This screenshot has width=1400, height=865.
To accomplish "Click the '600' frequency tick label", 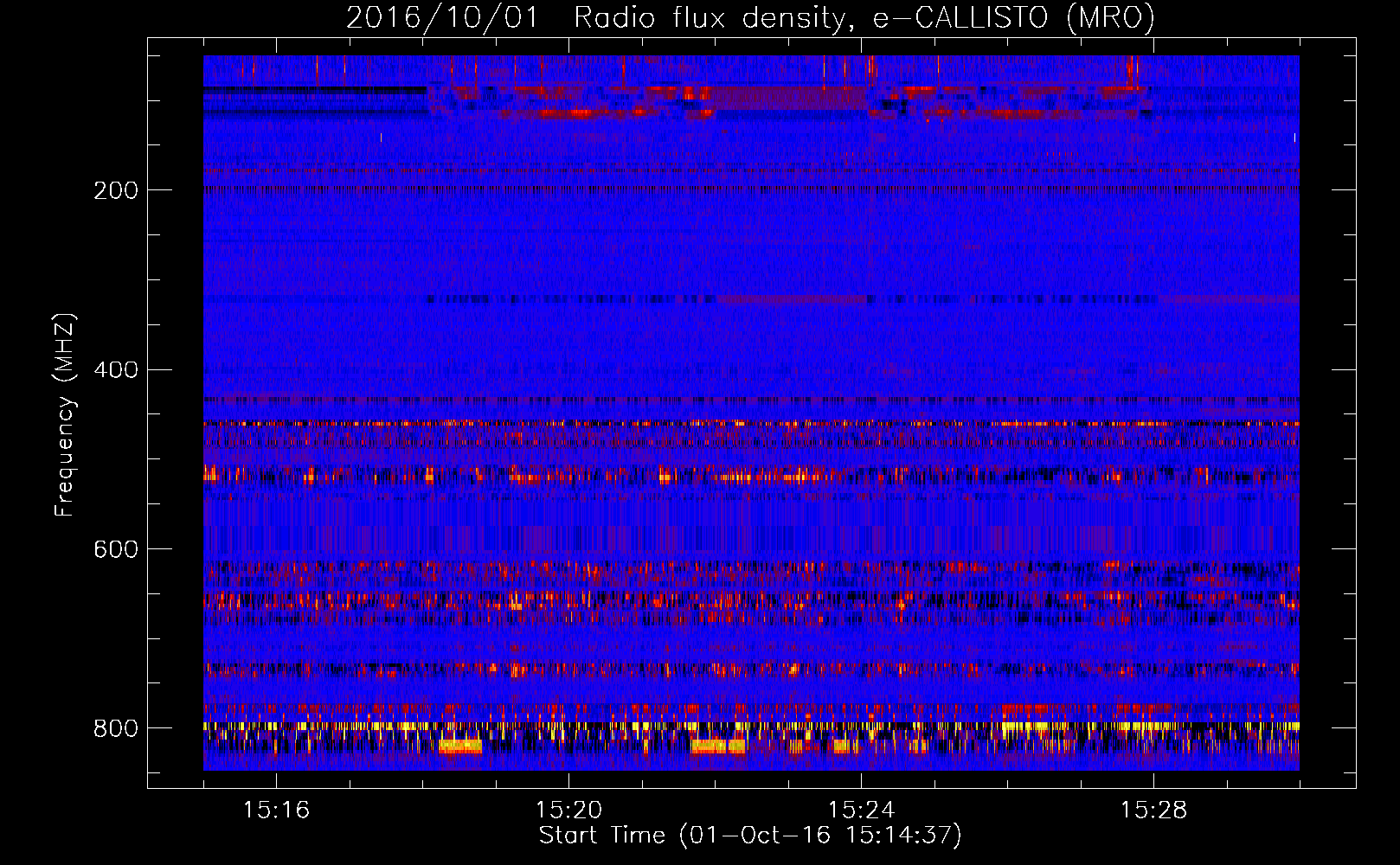I will (115, 550).
